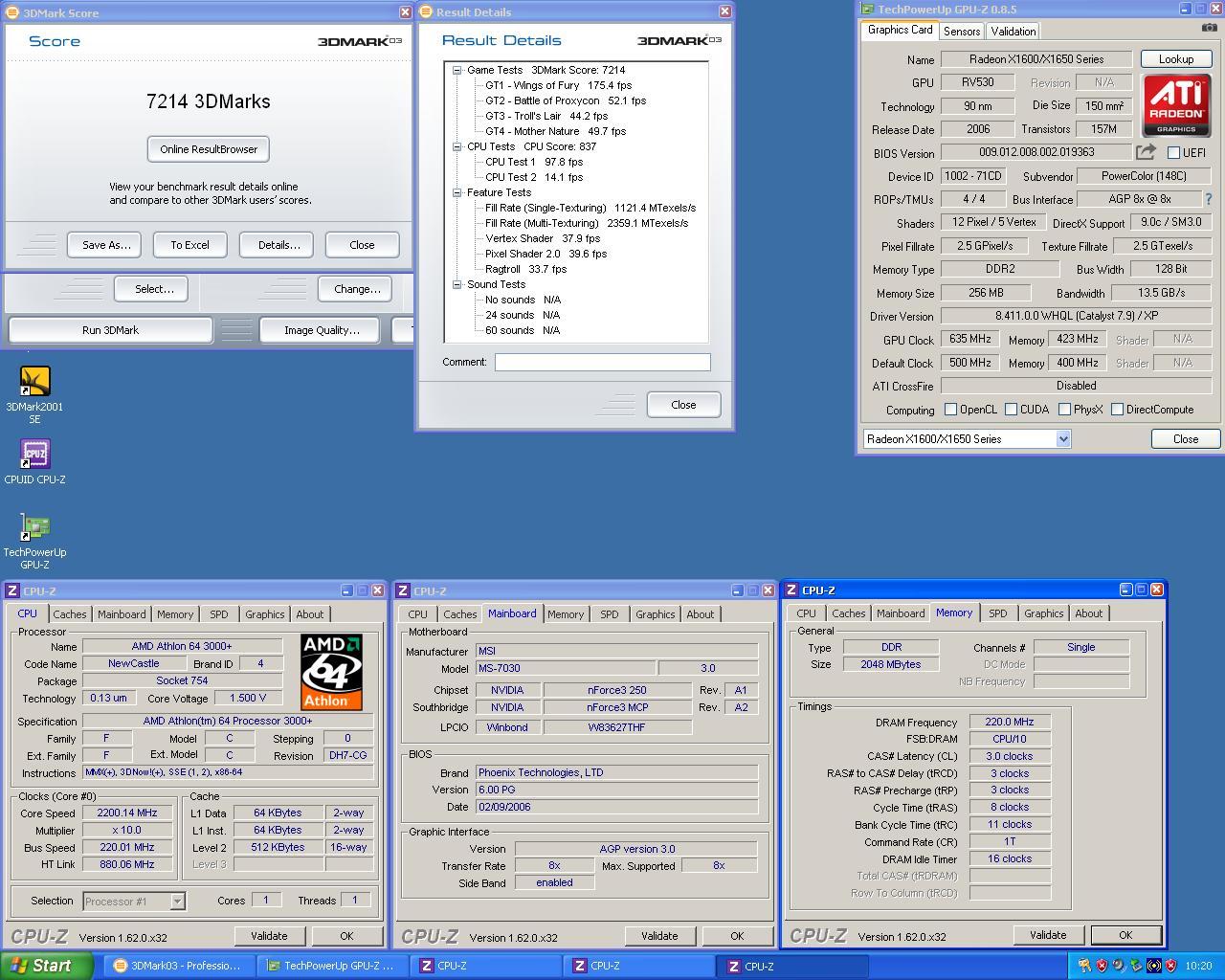Enable the UEFI checkbox
The width and height of the screenshot is (1225, 980).
tap(1174, 153)
